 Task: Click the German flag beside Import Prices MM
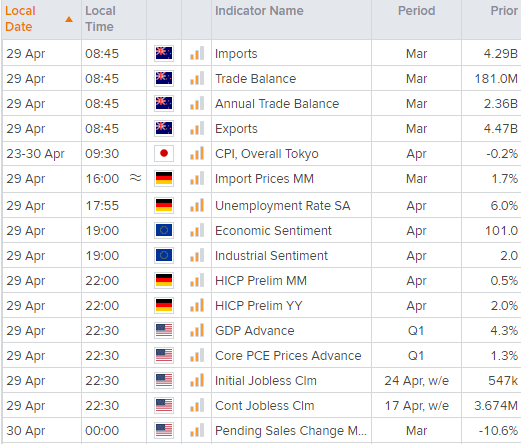[x=164, y=178]
